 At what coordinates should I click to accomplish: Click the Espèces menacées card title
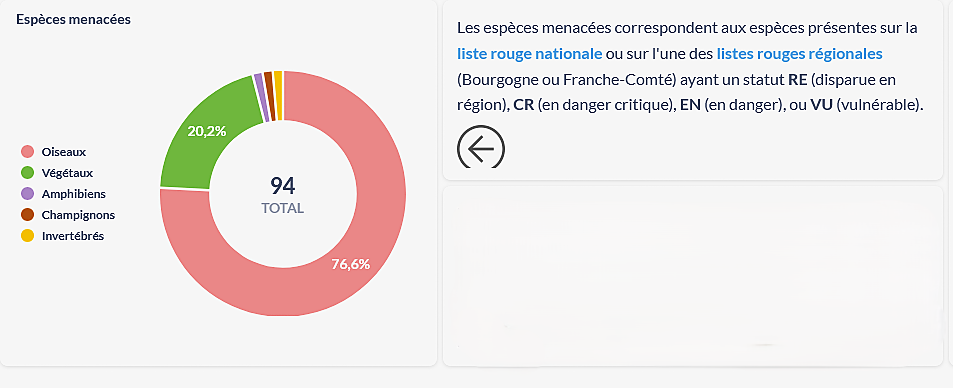[74, 19]
